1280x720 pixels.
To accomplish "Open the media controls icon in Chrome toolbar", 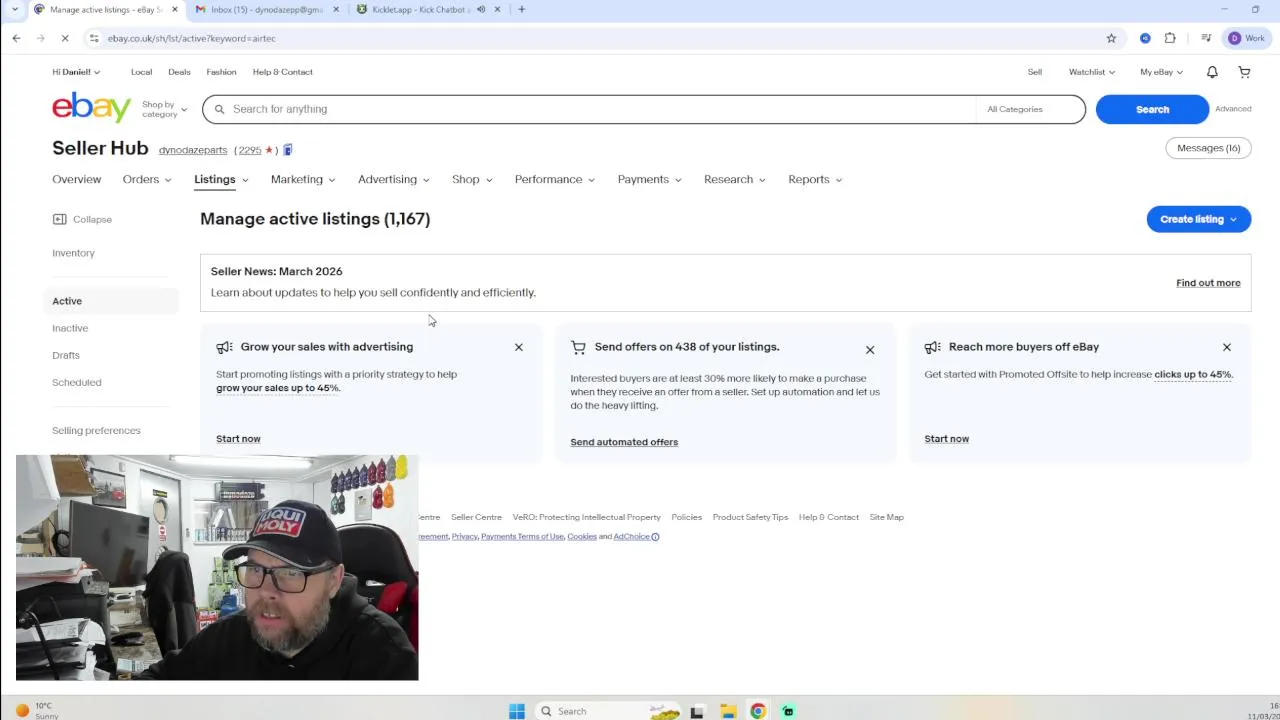I will (x=1206, y=38).
